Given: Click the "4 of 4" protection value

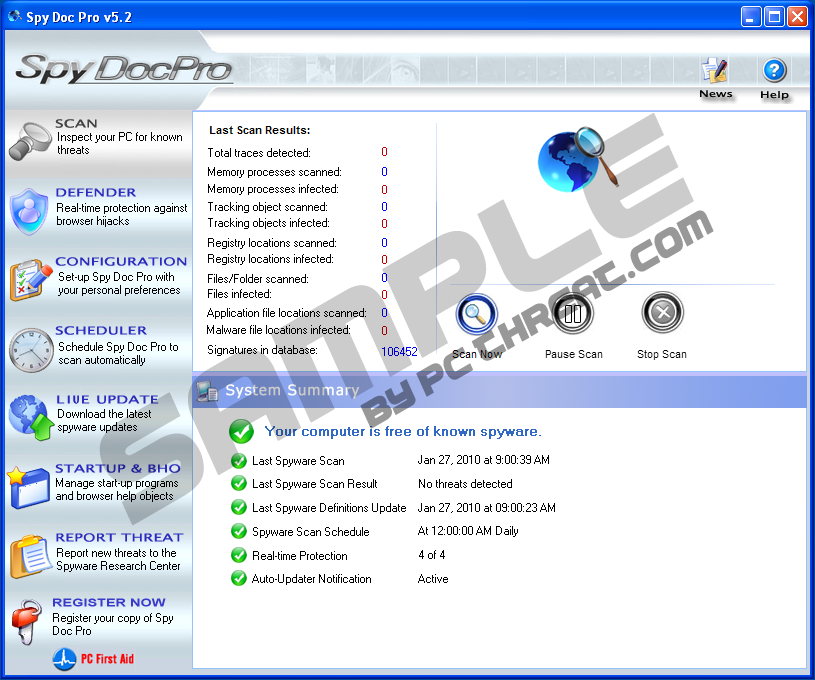Looking at the screenshot, I should point(431,555).
